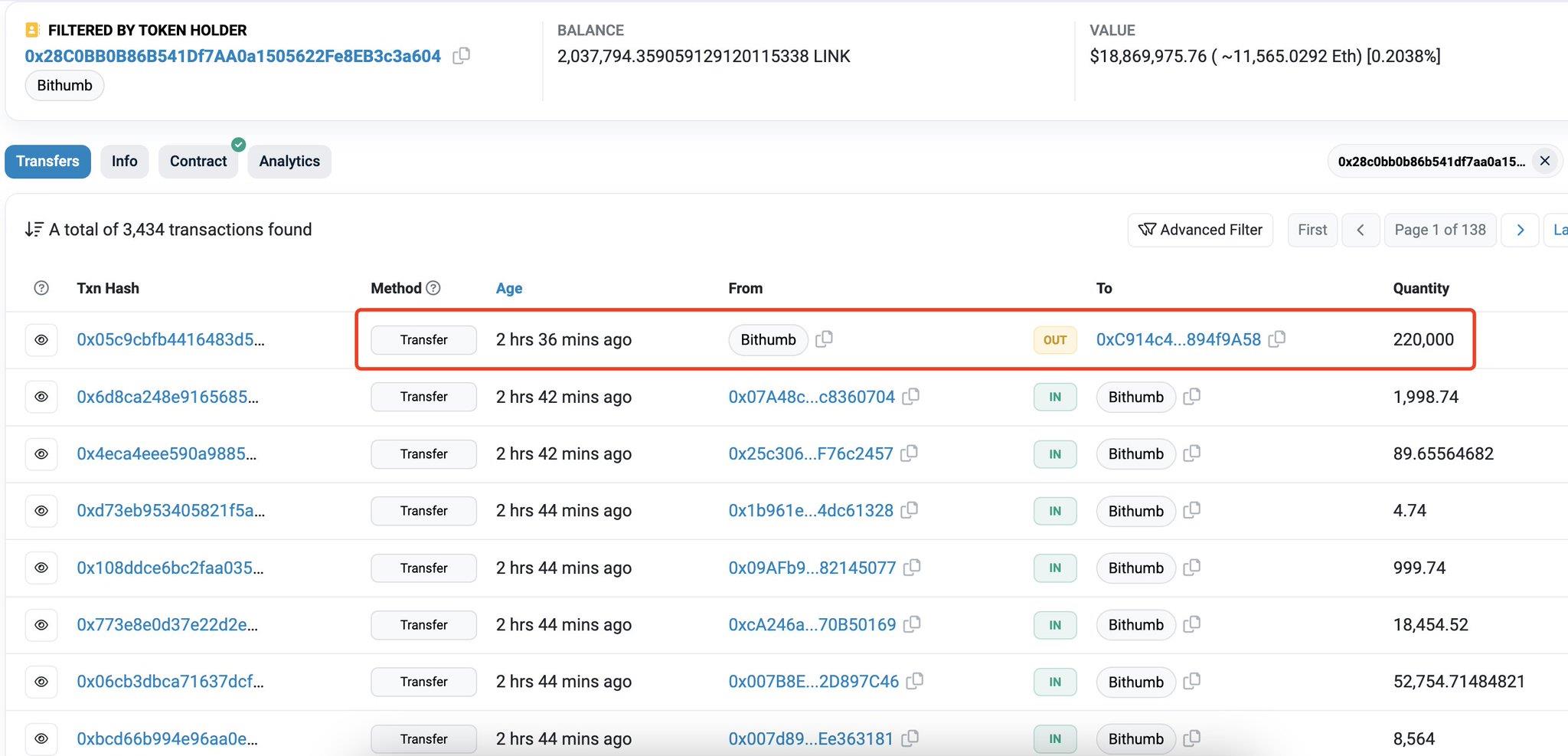
Task: Open transaction hash 0xbcd66b994e96aa0e
Action: tap(168, 738)
